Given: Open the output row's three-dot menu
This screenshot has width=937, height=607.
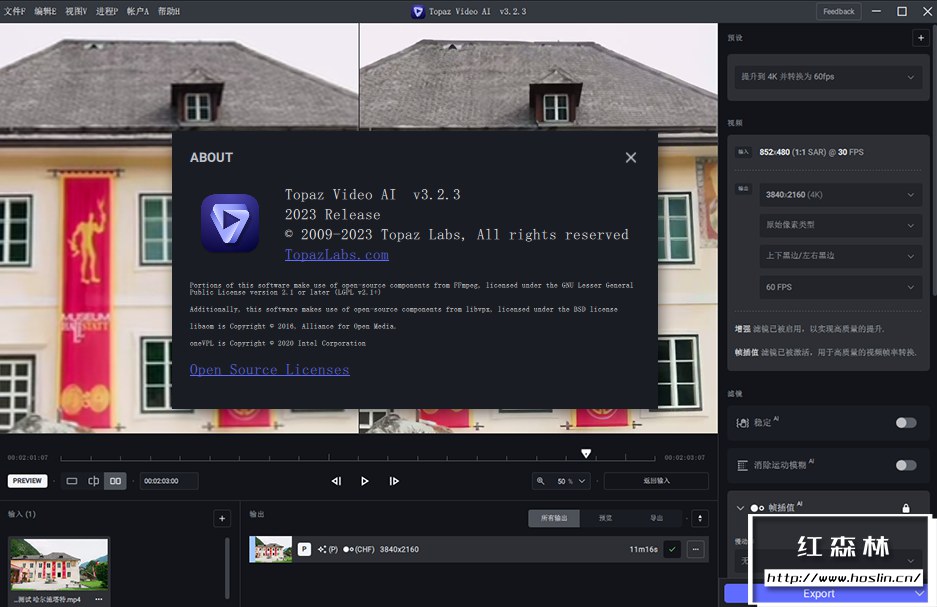Looking at the screenshot, I should [x=696, y=549].
